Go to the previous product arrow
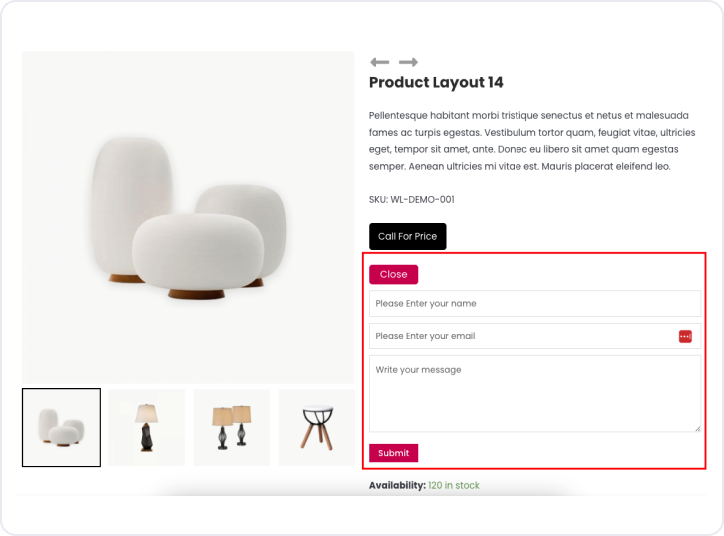Viewport: 724px width, 536px height. click(x=379, y=62)
